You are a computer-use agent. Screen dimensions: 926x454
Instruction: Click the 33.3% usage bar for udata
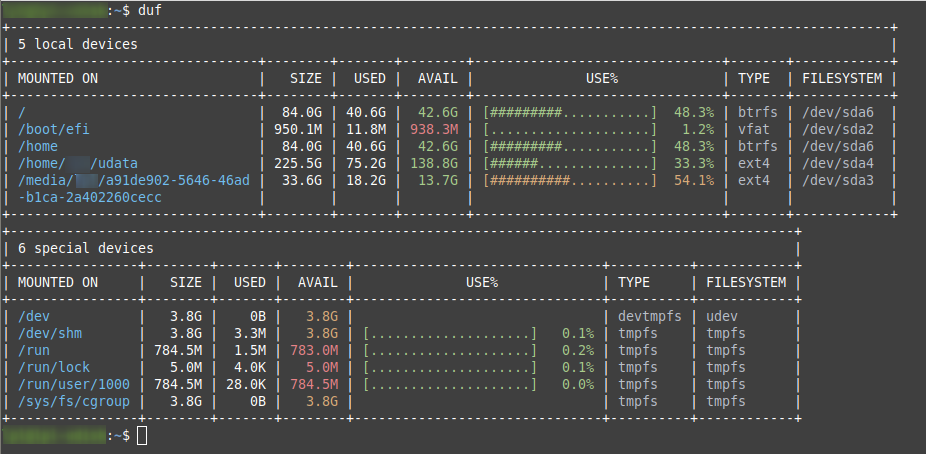click(569, 164)
